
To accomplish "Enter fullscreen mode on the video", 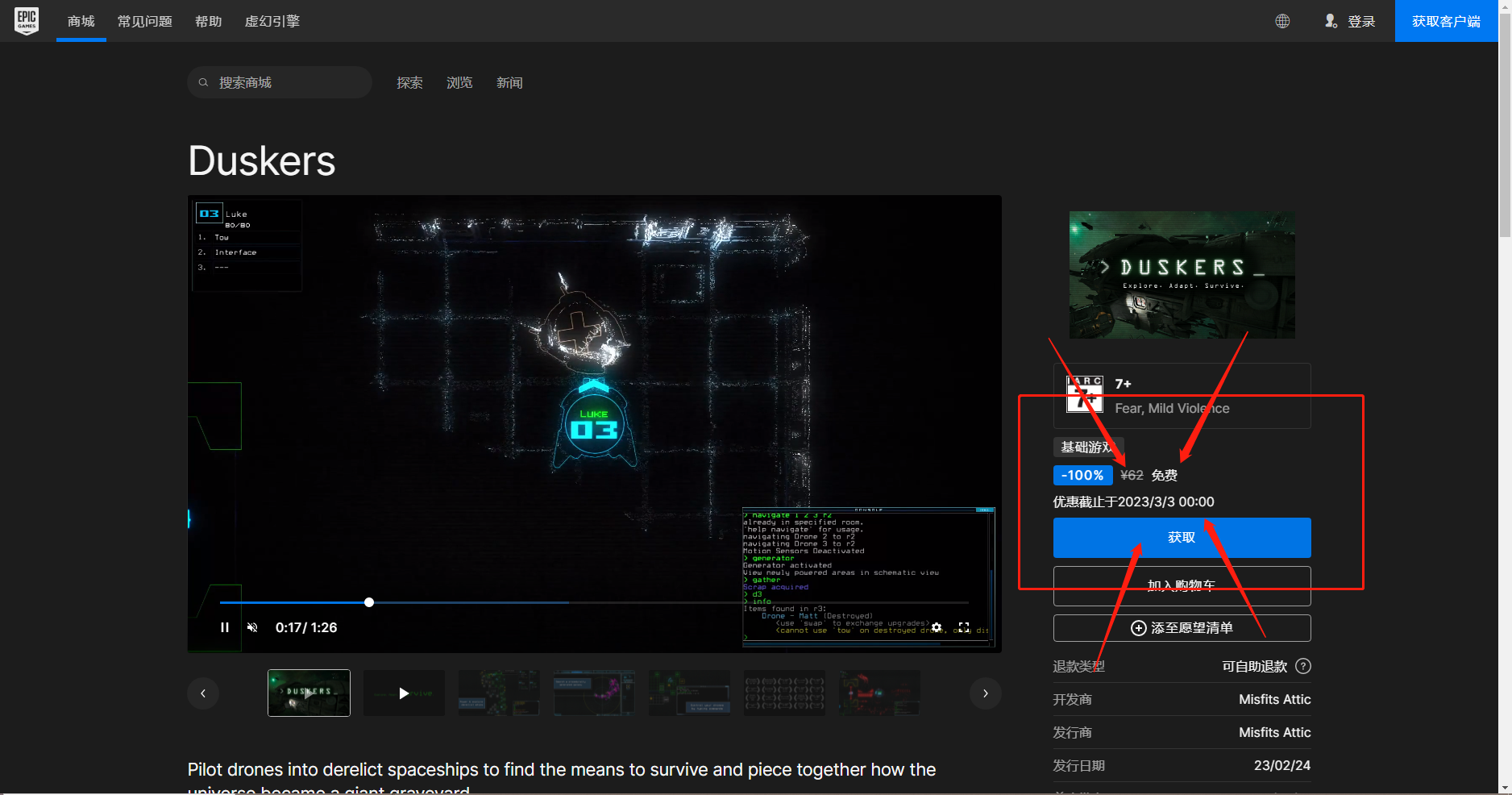I will coord(965,627).
